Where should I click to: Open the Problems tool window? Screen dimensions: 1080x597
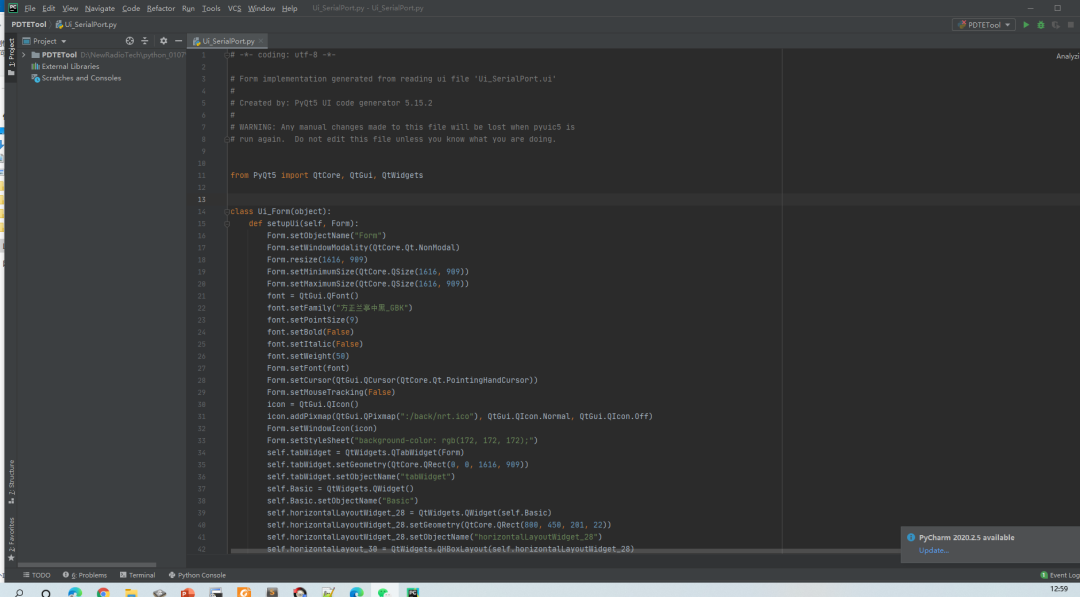click(x=85, y=575)
